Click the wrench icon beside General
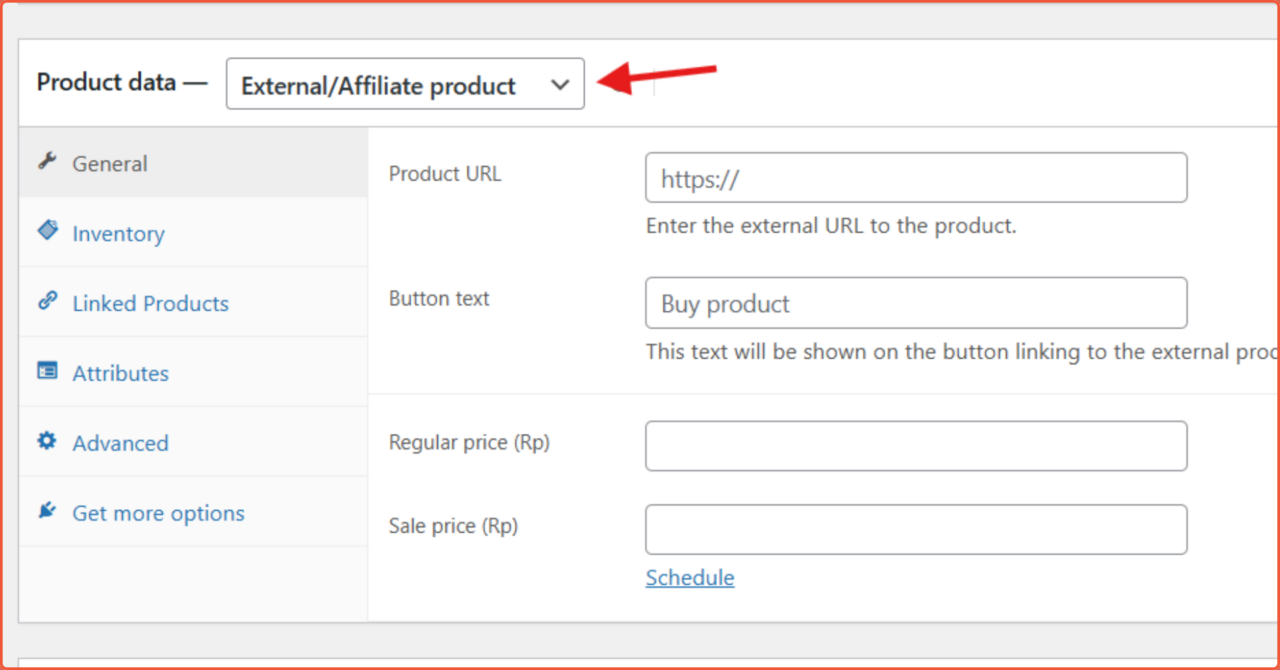Viewport: 1280px width, 670px height. [47, 162]
